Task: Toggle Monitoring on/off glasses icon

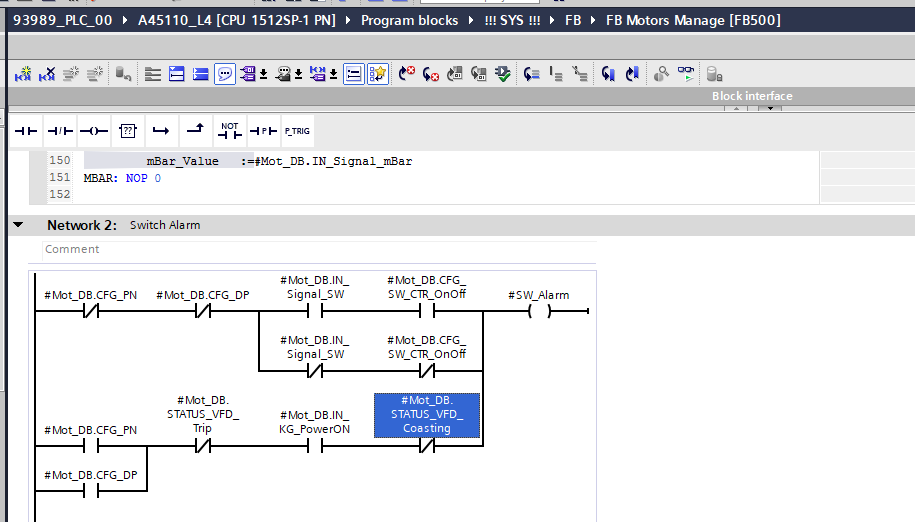Action: click(x=686, y=74)
